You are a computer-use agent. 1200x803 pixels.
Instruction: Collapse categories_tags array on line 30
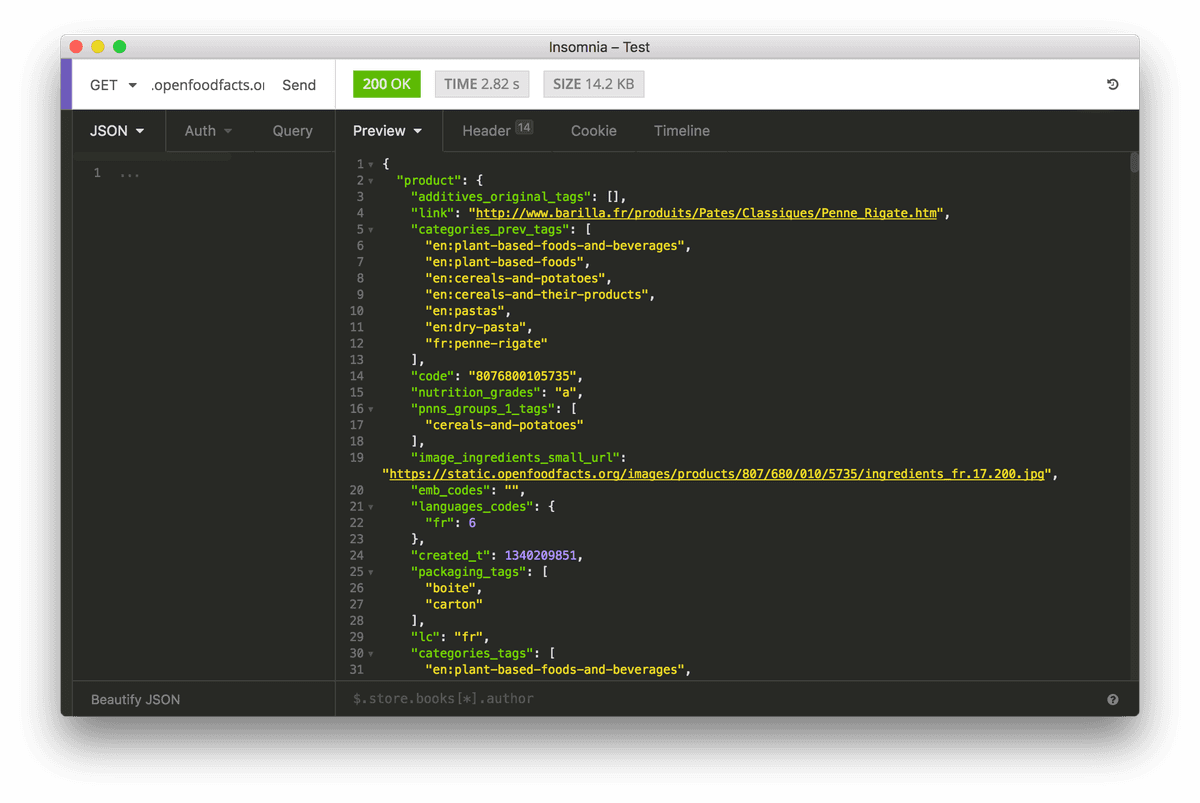coord(371,654)
